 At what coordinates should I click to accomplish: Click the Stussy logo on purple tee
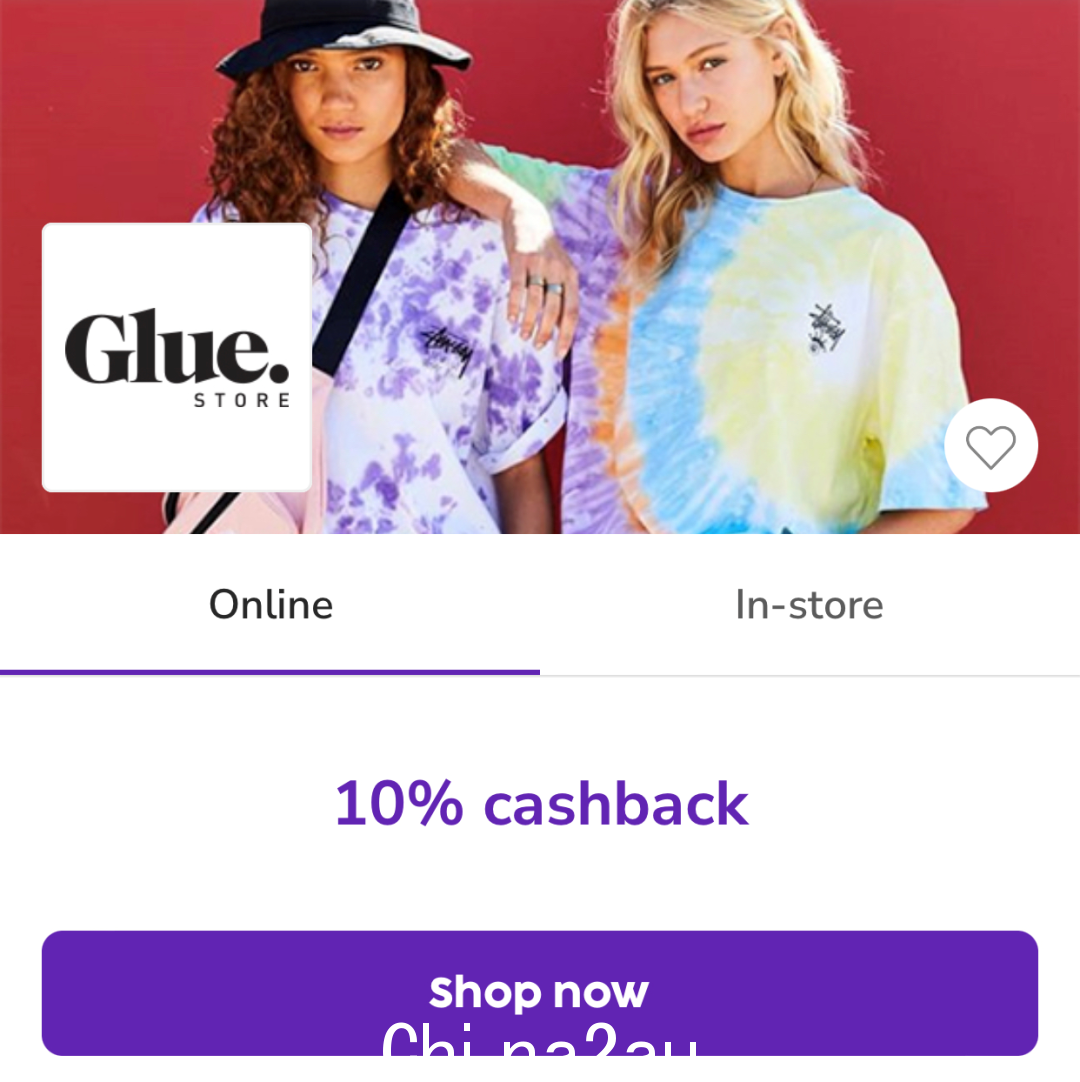pyautogui.click(x=447, y=350)
